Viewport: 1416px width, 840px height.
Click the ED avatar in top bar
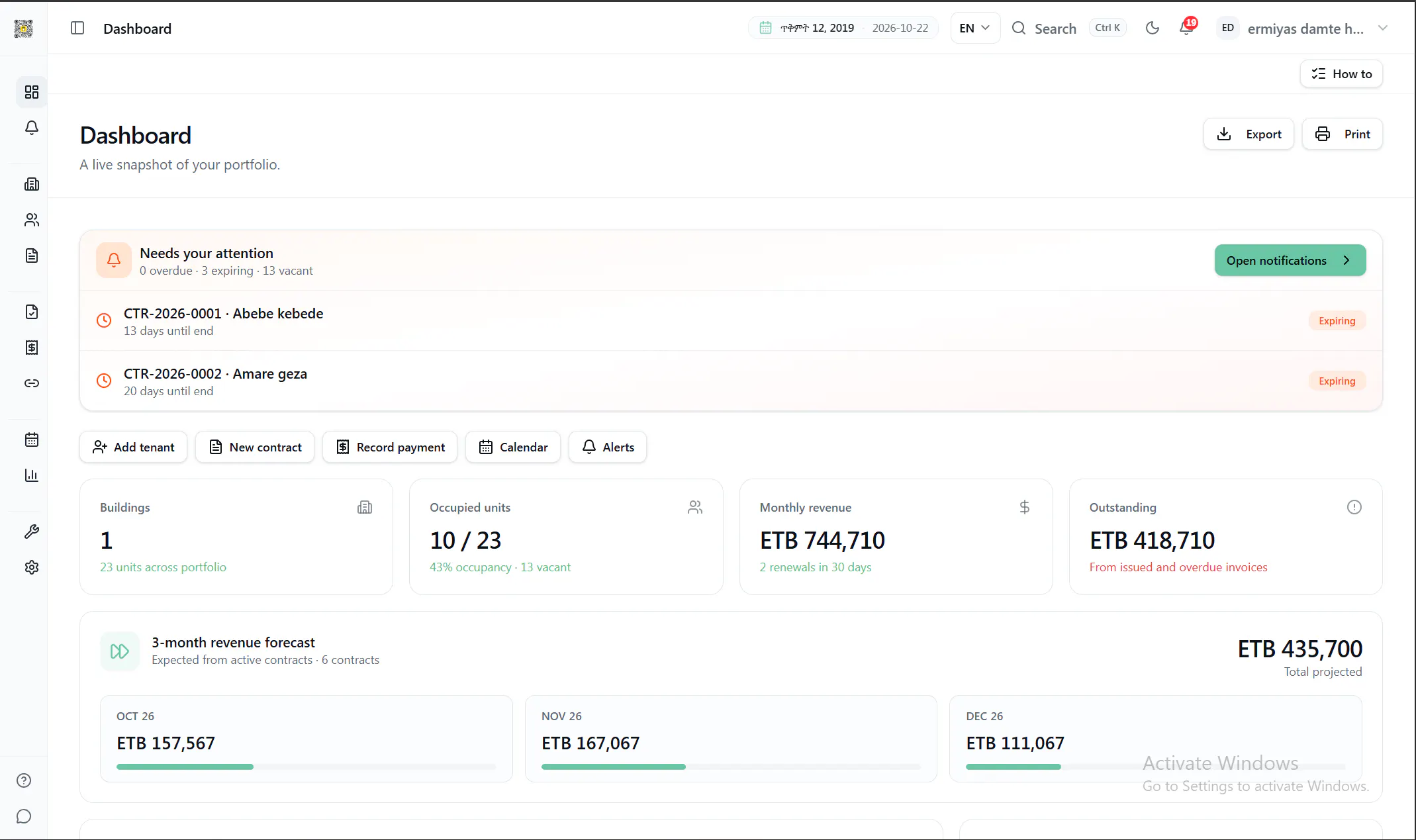[x=1227, y=28]
